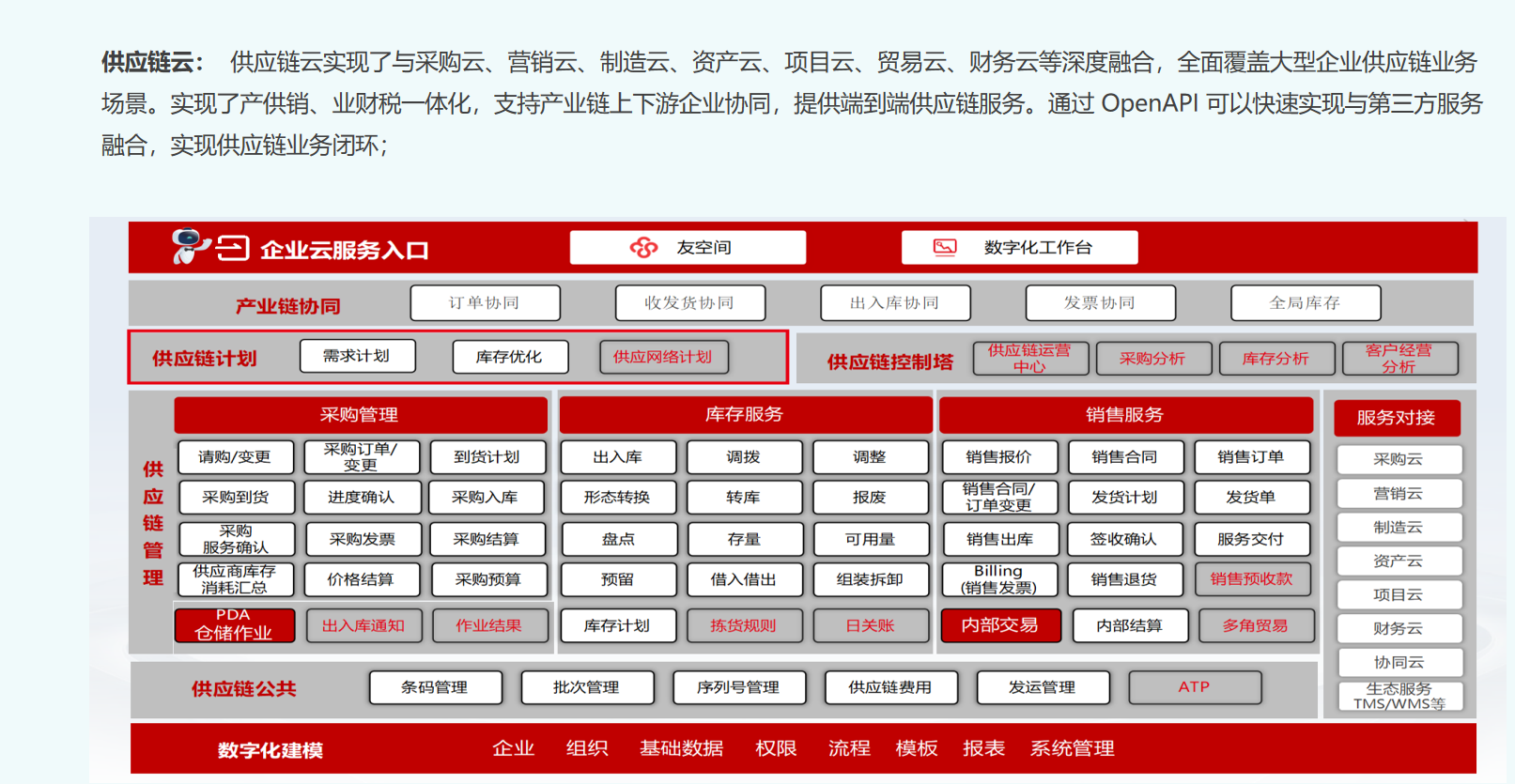The image size is (1515, 784).
Task: Click the 库存优化 box
Action: pos(510,357)
